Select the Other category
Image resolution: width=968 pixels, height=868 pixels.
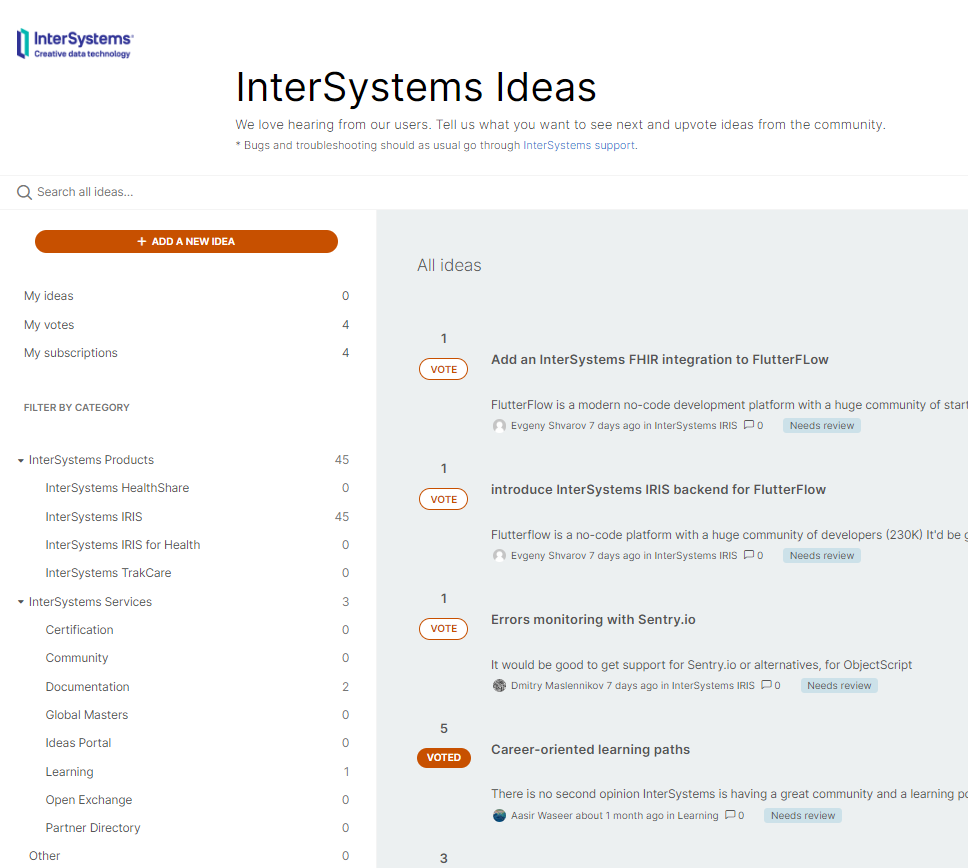[x=44, y=856]
